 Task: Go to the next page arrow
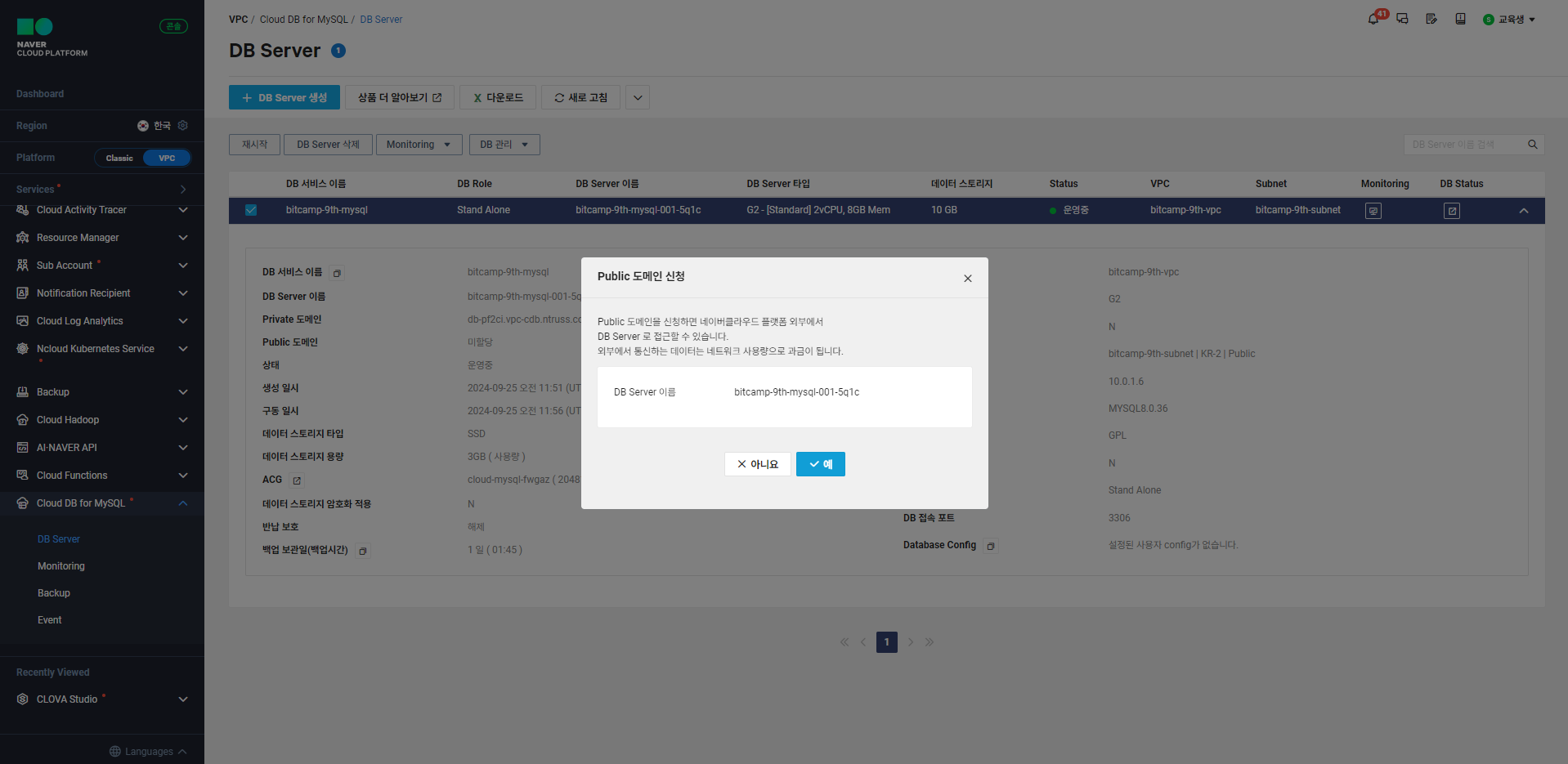coord(911,642)
